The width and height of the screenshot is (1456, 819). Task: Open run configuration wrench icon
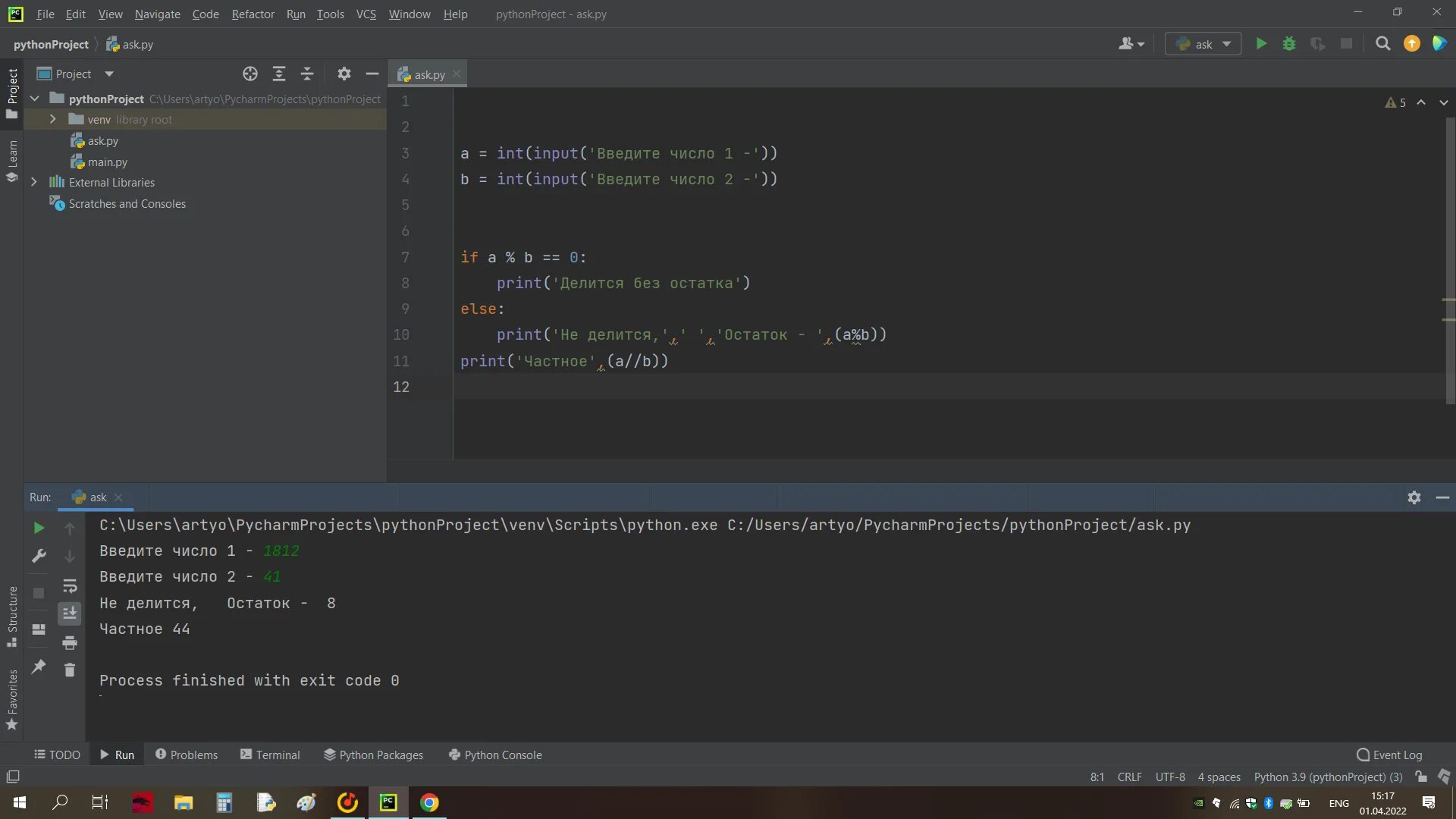pyautogui.click(x=39, y=556)
